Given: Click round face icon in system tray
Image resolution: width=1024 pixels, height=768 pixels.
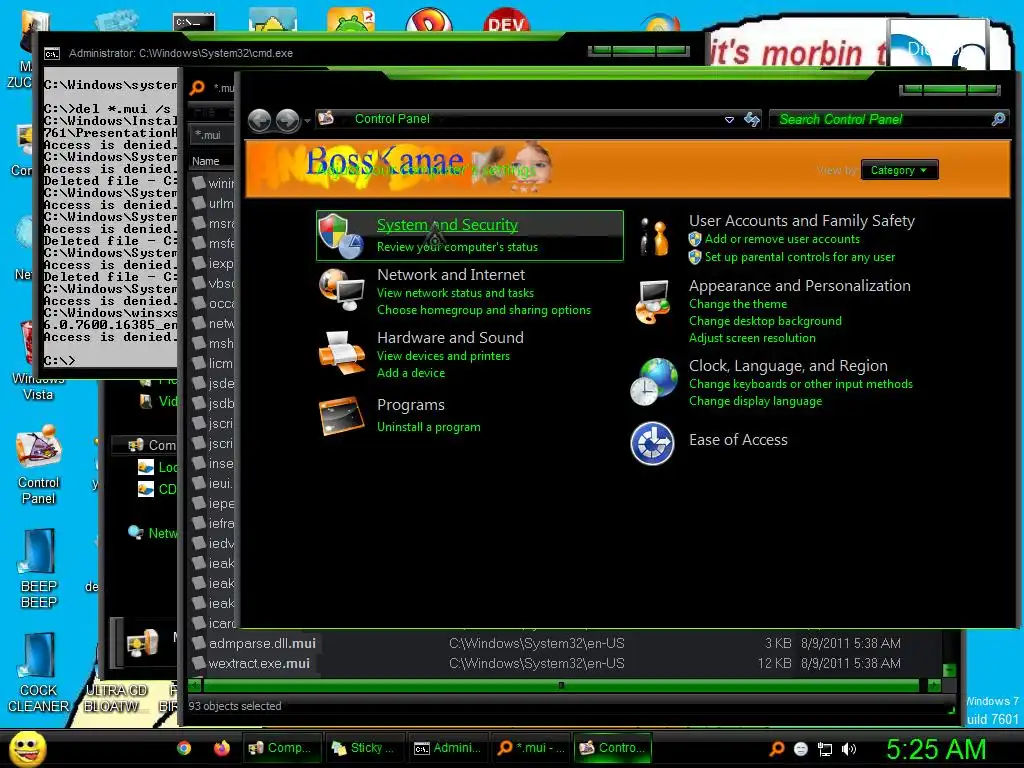Looking at the screenshot, I should pyautogui.click(x=801, y=749).
